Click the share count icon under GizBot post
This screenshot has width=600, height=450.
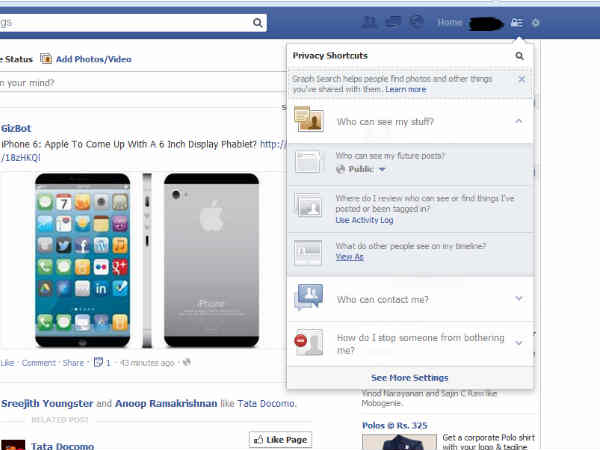pos(98,362)
